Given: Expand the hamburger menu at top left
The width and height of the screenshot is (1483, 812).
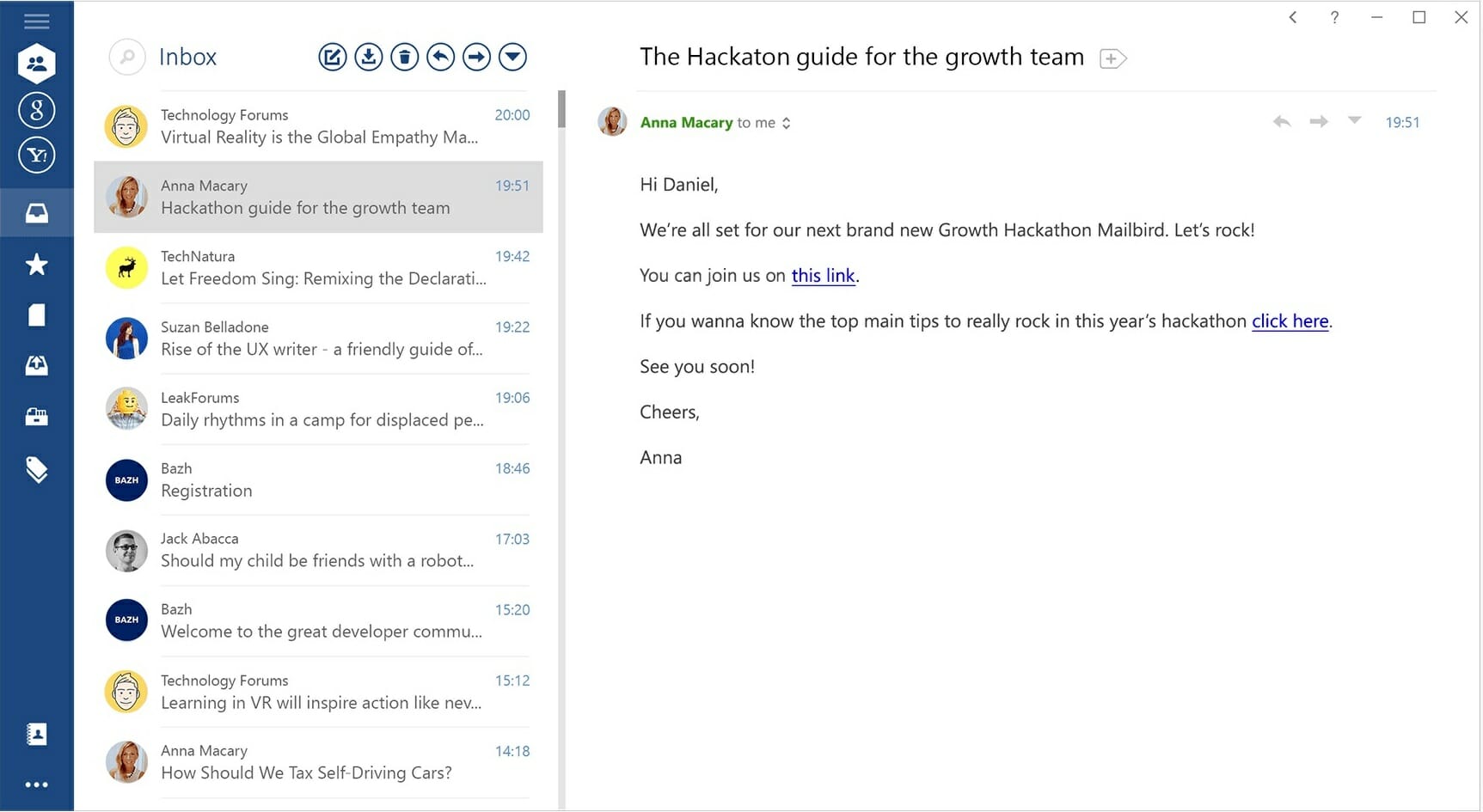Looking at the screenshot, I should coord(36,21).
